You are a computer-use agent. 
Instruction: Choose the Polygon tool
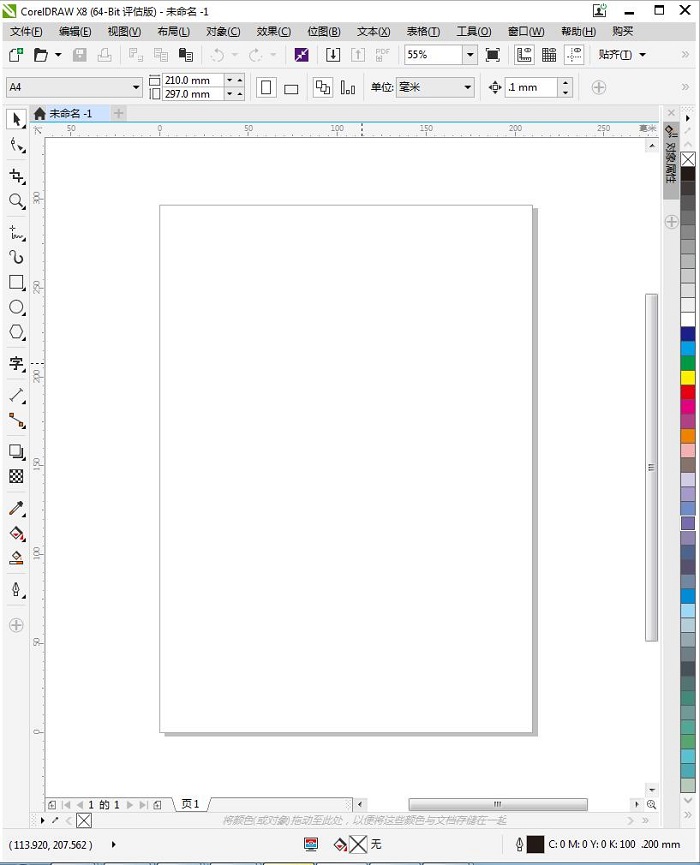click(17, 332)
